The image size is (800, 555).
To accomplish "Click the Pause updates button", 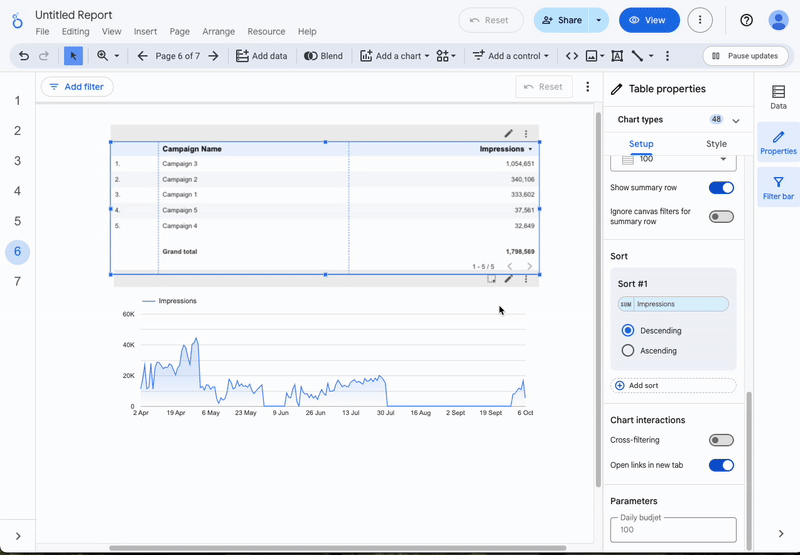I will pos(745,56).
